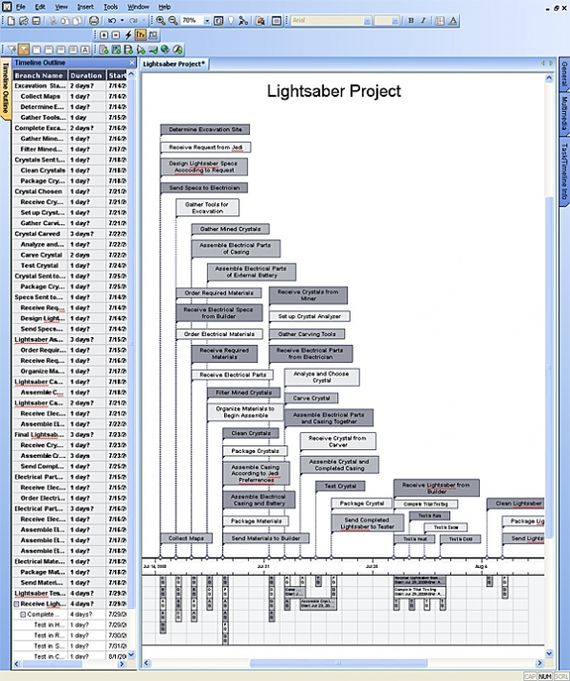The image size is (570, 681).
Task: Click the boxed letter A icon
Action: [x=85, y=50]
